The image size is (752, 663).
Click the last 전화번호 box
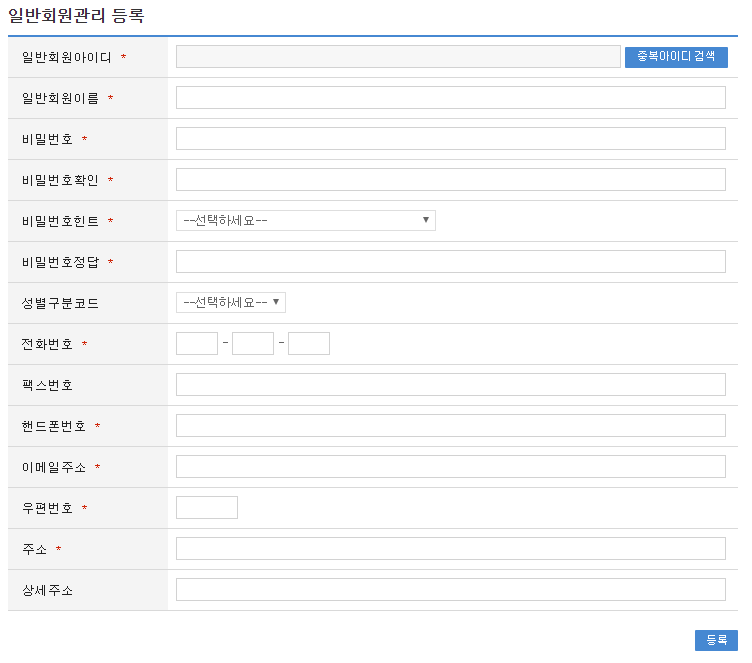pyautogui.click(x=309, y=344)
